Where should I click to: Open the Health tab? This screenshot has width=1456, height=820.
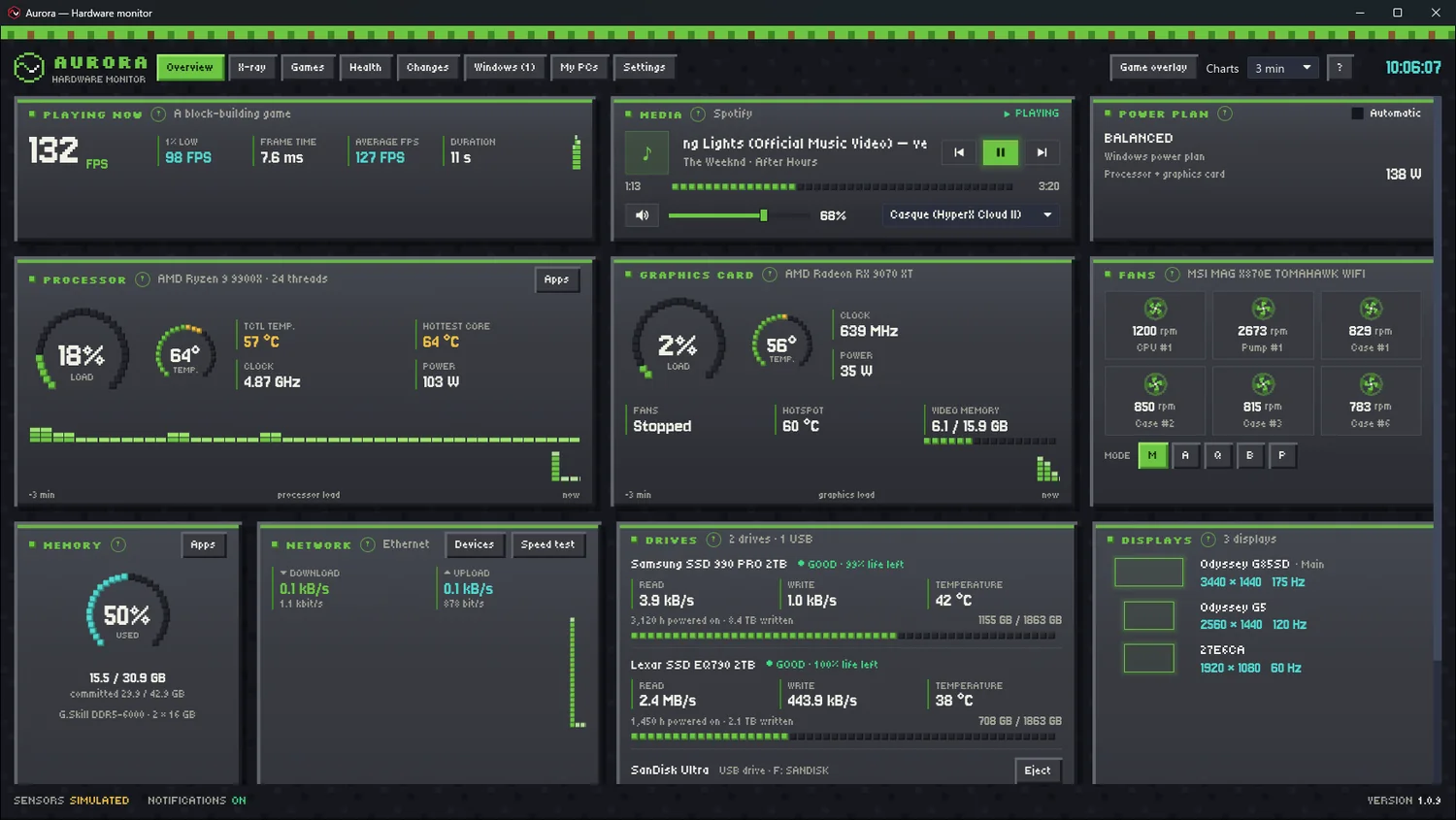(365, 68)
